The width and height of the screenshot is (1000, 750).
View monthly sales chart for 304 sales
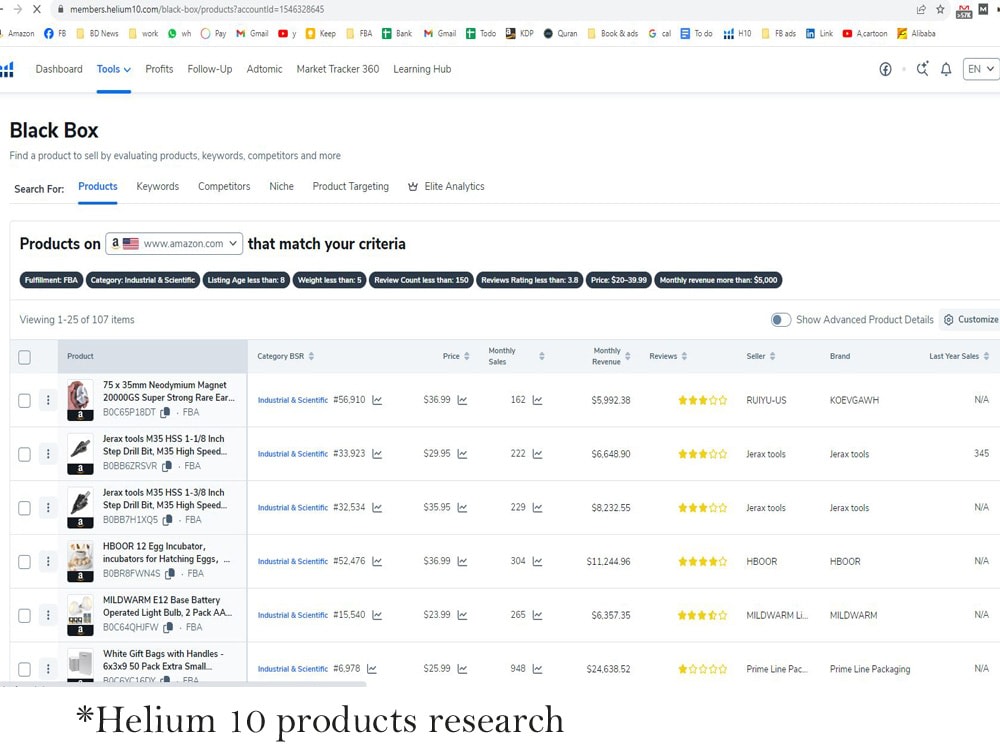pyautogui.click(x=538, y=561)
